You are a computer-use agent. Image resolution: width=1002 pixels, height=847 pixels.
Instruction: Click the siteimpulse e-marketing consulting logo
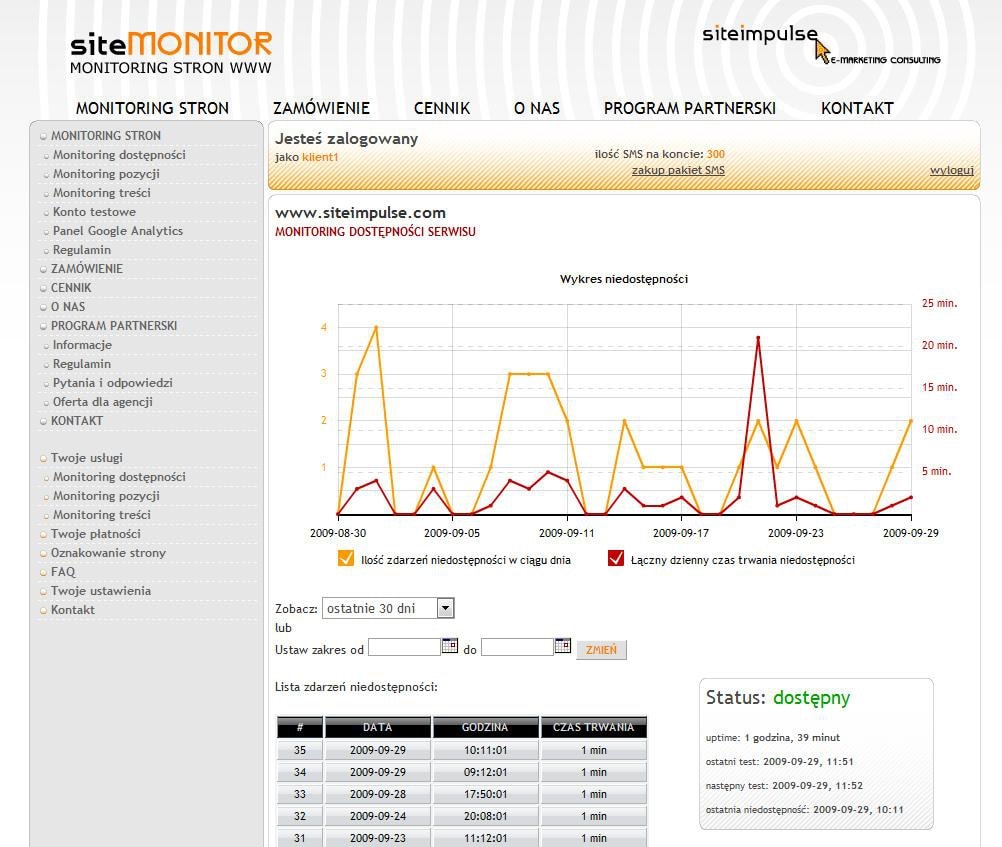coord(821,45)
